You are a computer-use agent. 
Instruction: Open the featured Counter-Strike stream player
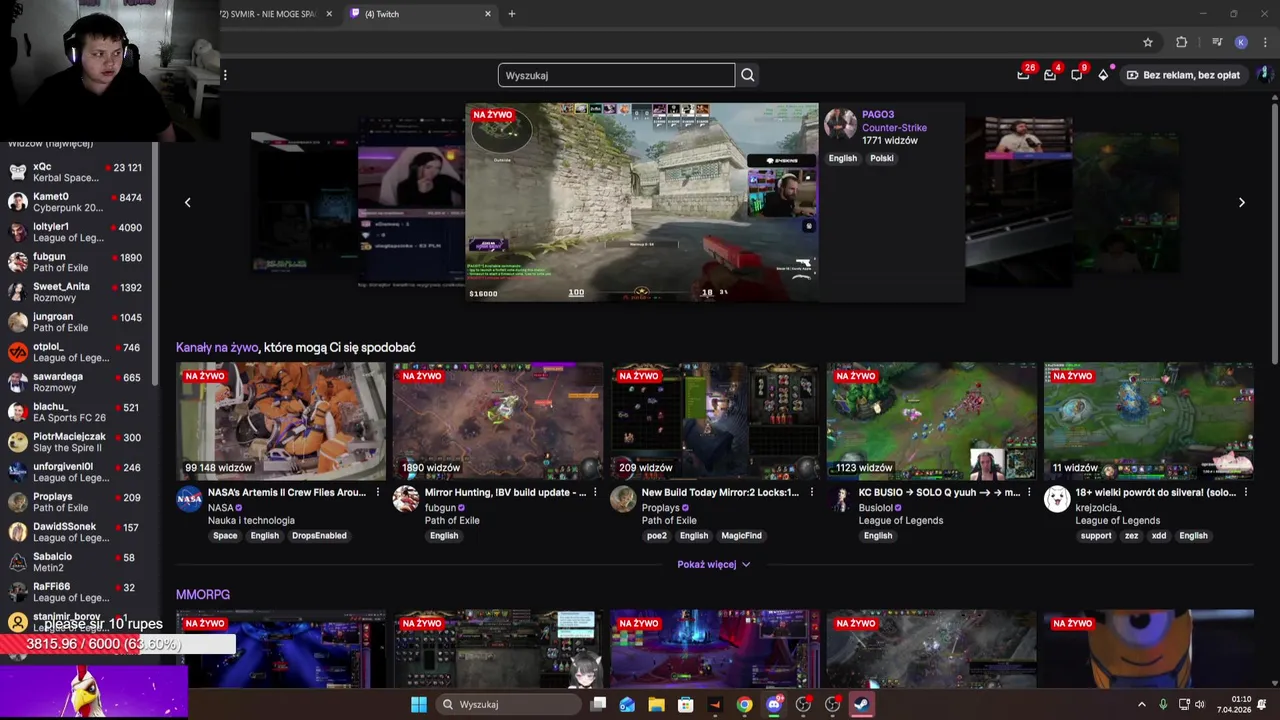(x=641, y=202)
